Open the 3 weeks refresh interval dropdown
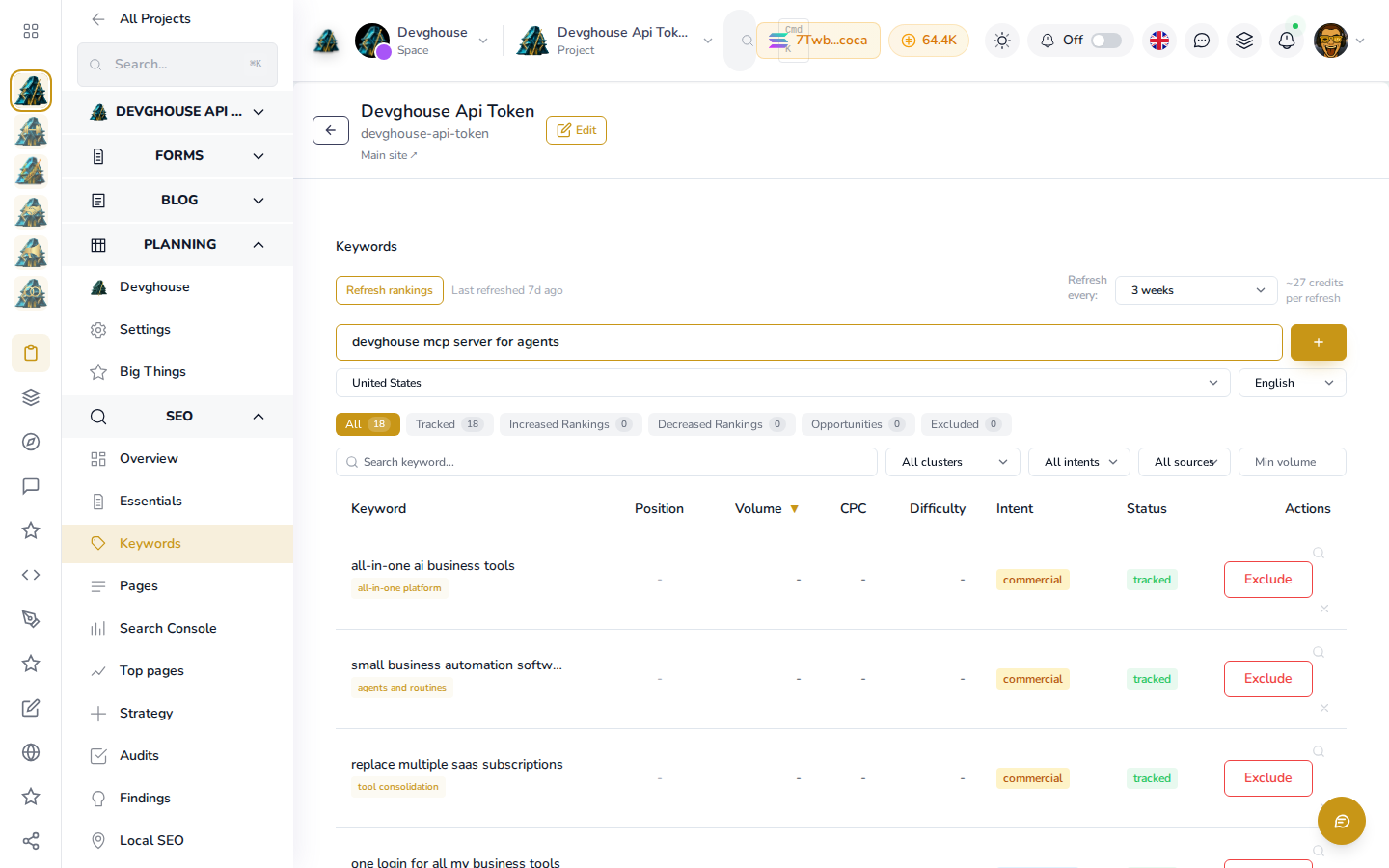The width and height of the screenshot is (1389, 868). point(1196,290)
